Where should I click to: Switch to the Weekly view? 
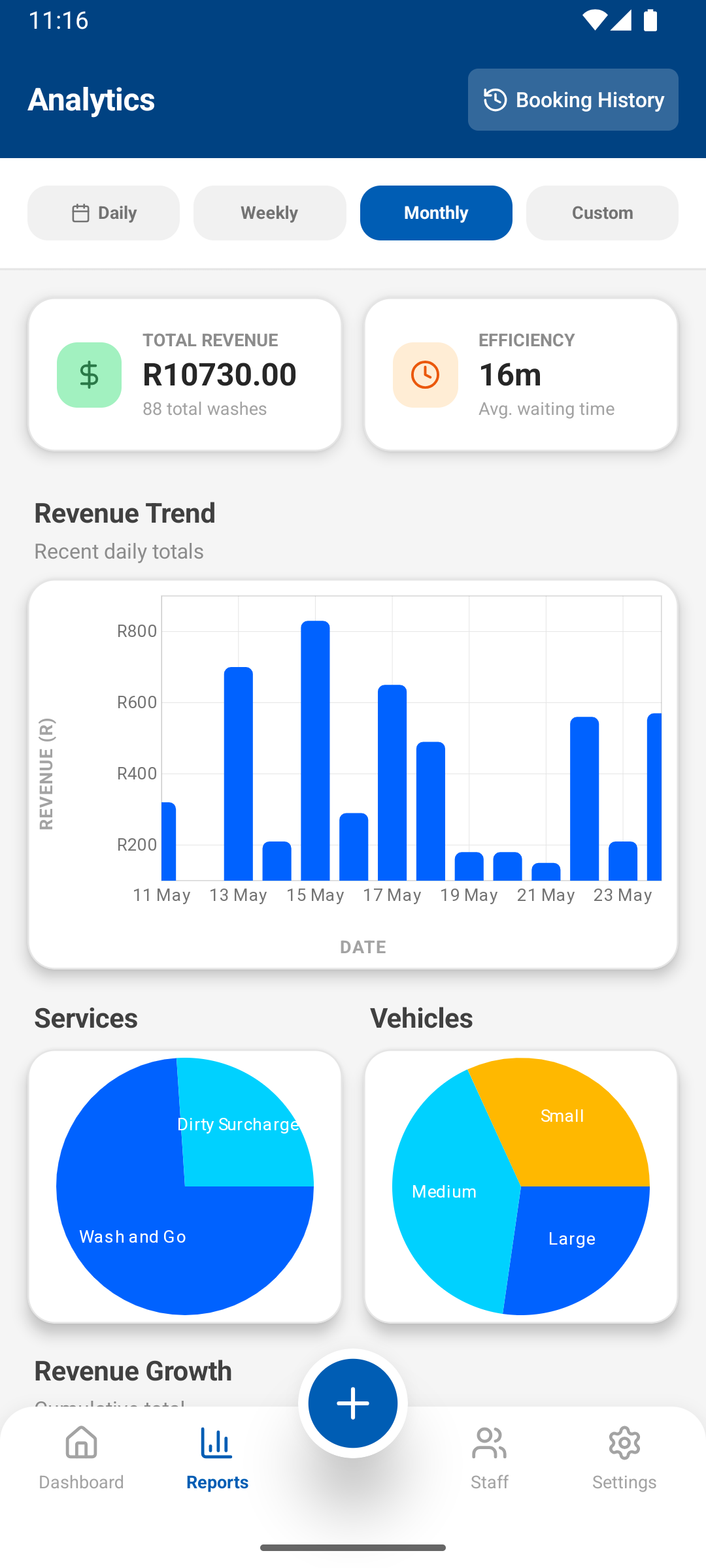(269, 213)
